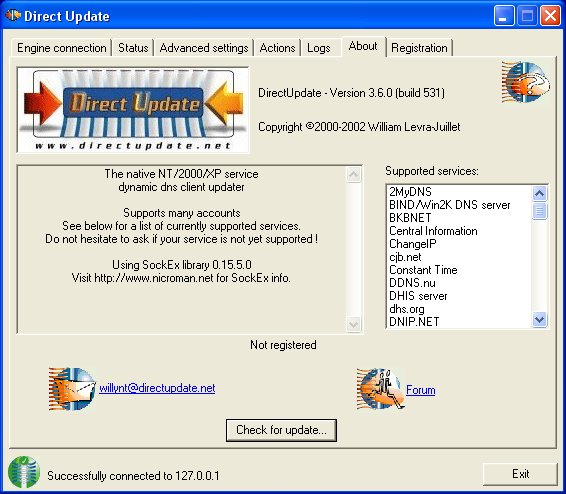Click the supported services scrollbar thumb
The height and width of the screenshot is (494, 566).
coord(540,211)
